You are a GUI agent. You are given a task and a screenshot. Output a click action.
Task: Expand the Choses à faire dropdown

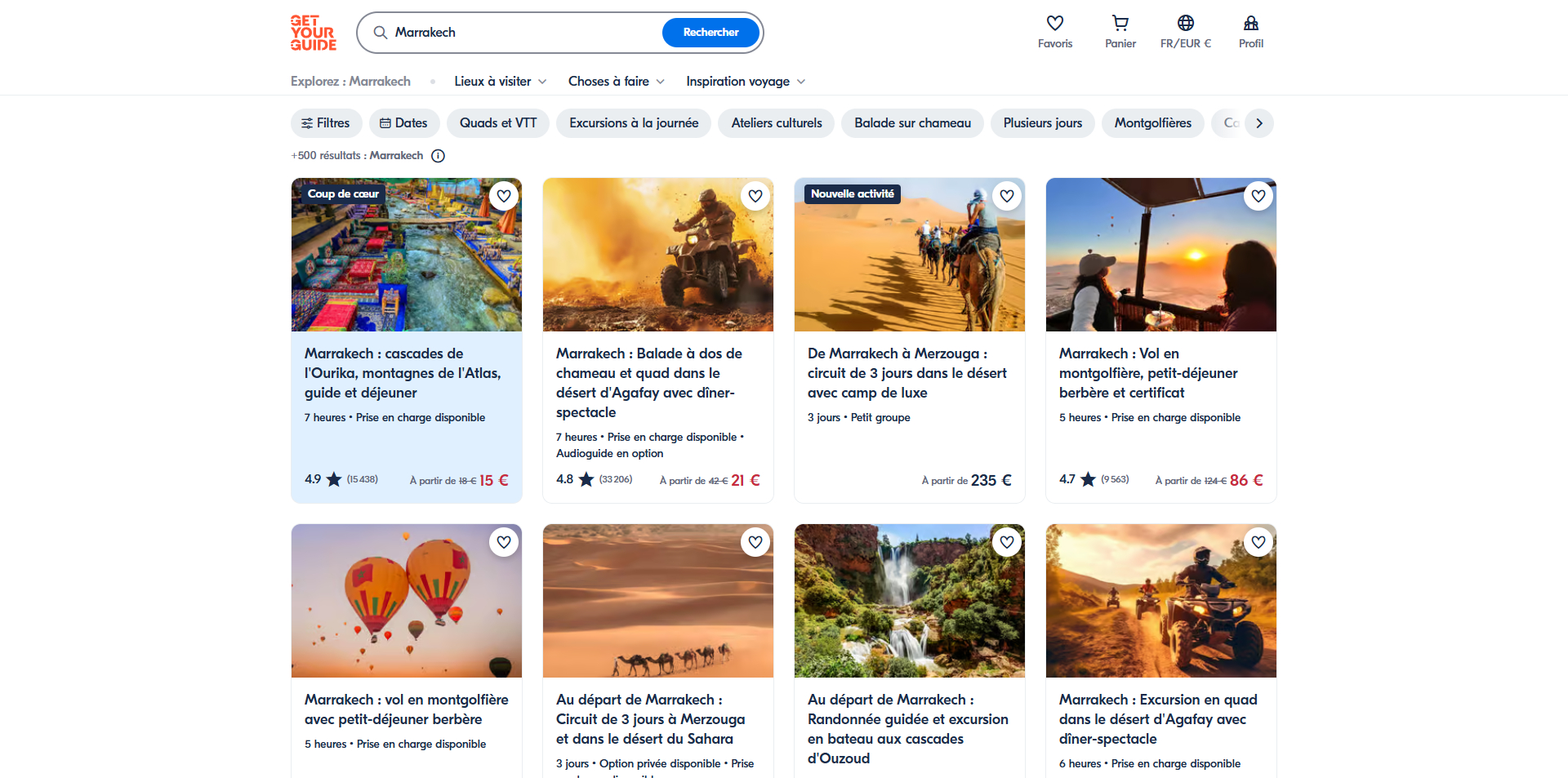[617, 82]
